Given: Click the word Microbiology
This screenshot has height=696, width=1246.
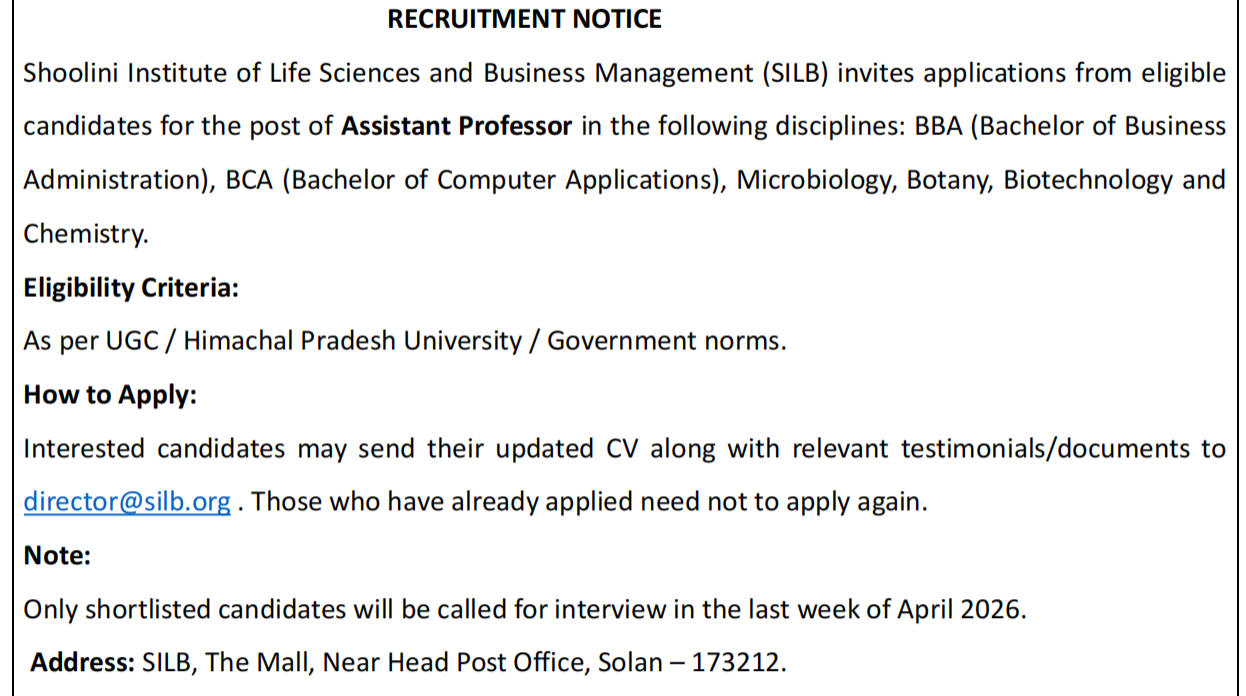Looking at the screenshot, I should coord(813,181).
